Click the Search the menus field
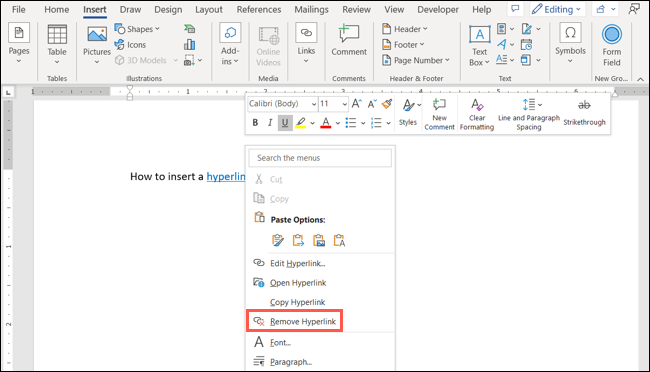650x372 pixels. [x=320, y=158]
